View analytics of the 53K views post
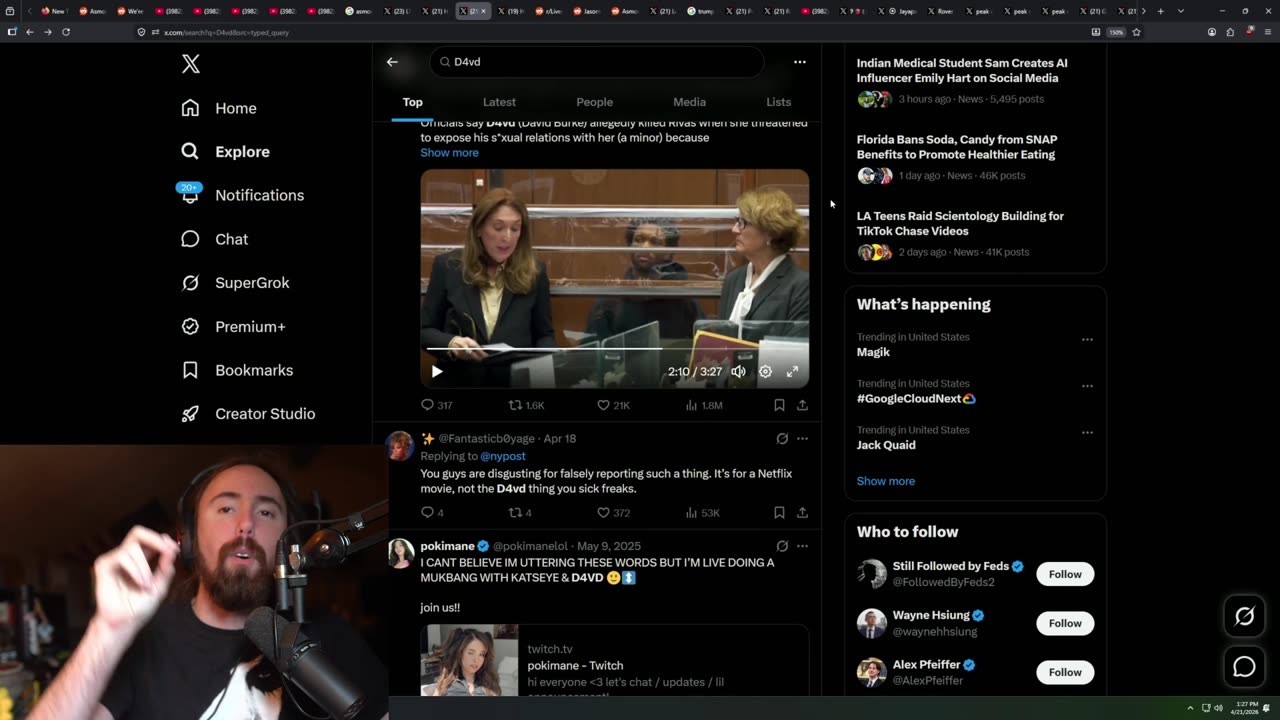The image size is (1280, 720). pos(702,513)
